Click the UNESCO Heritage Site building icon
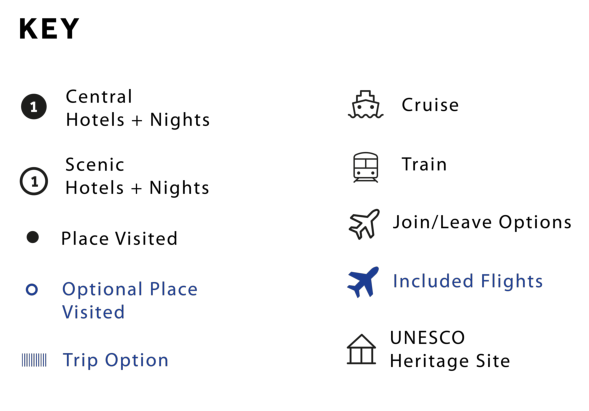Viewport: 589px width, 411px height. pyautogui.click(x=361, y=349)
